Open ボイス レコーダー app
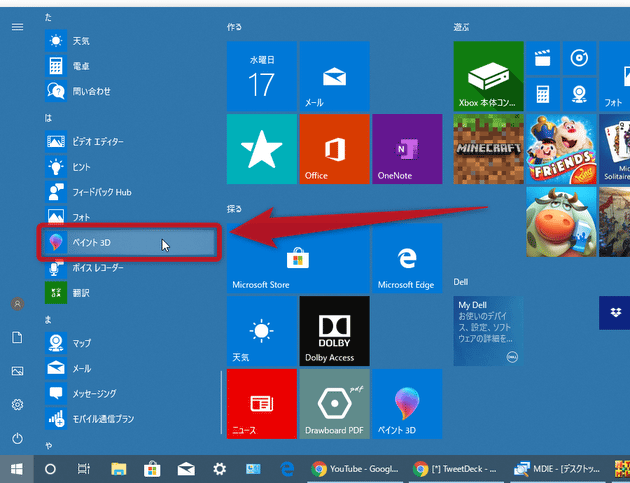Screen dimensions: 630x483 click(x=129, y=268)
